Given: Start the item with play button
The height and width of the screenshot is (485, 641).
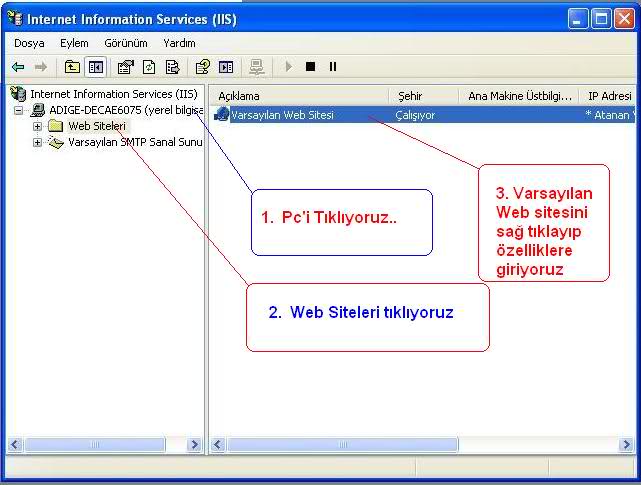Looking at the screenshot, I should pos(289,66).
